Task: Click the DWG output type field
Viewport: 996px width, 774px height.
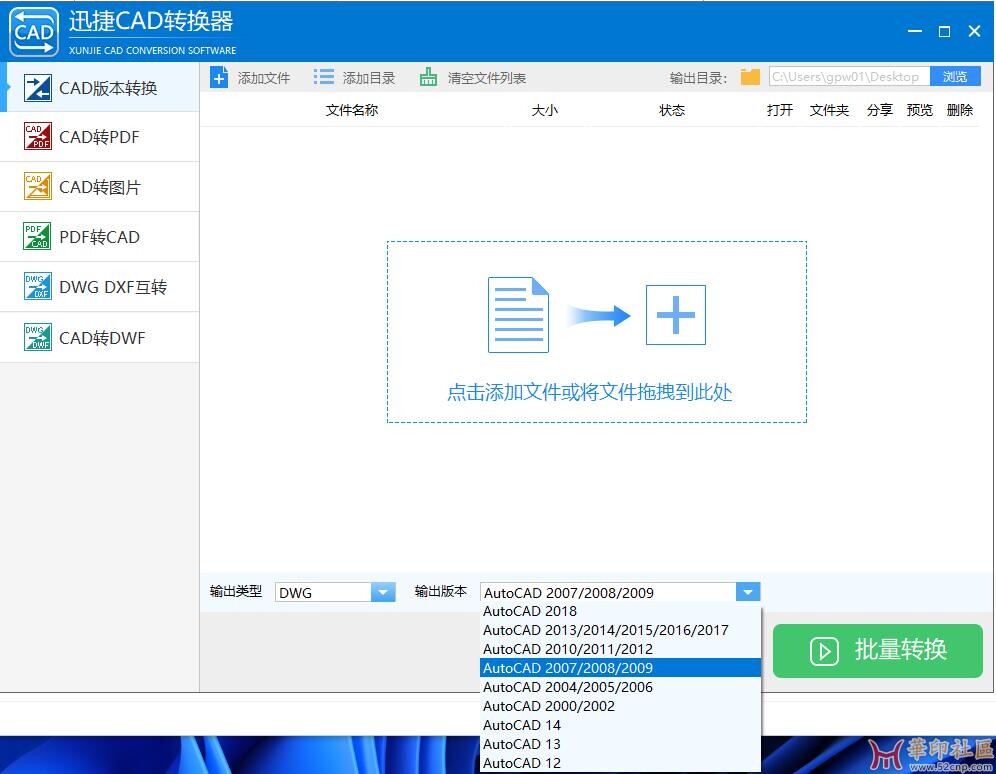Action: click(x=323, y=592)
